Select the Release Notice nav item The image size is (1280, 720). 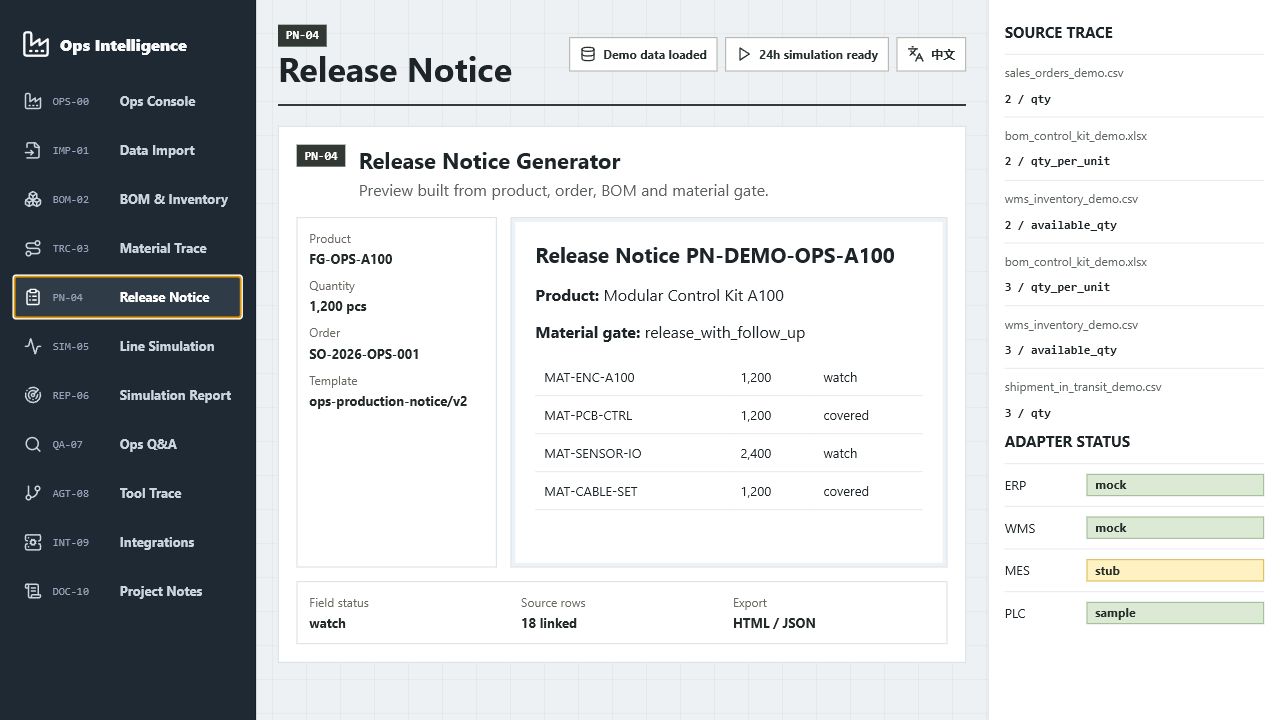128,297
